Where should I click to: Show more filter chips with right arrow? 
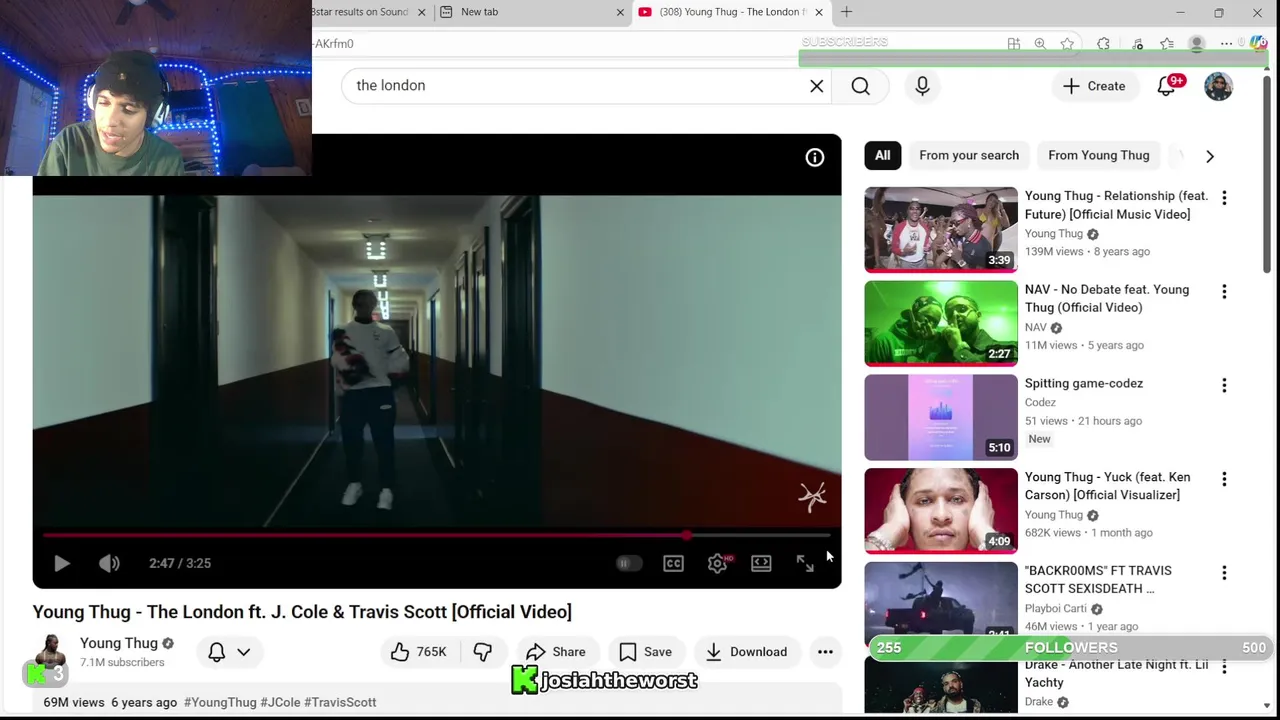coord(1210,156)
